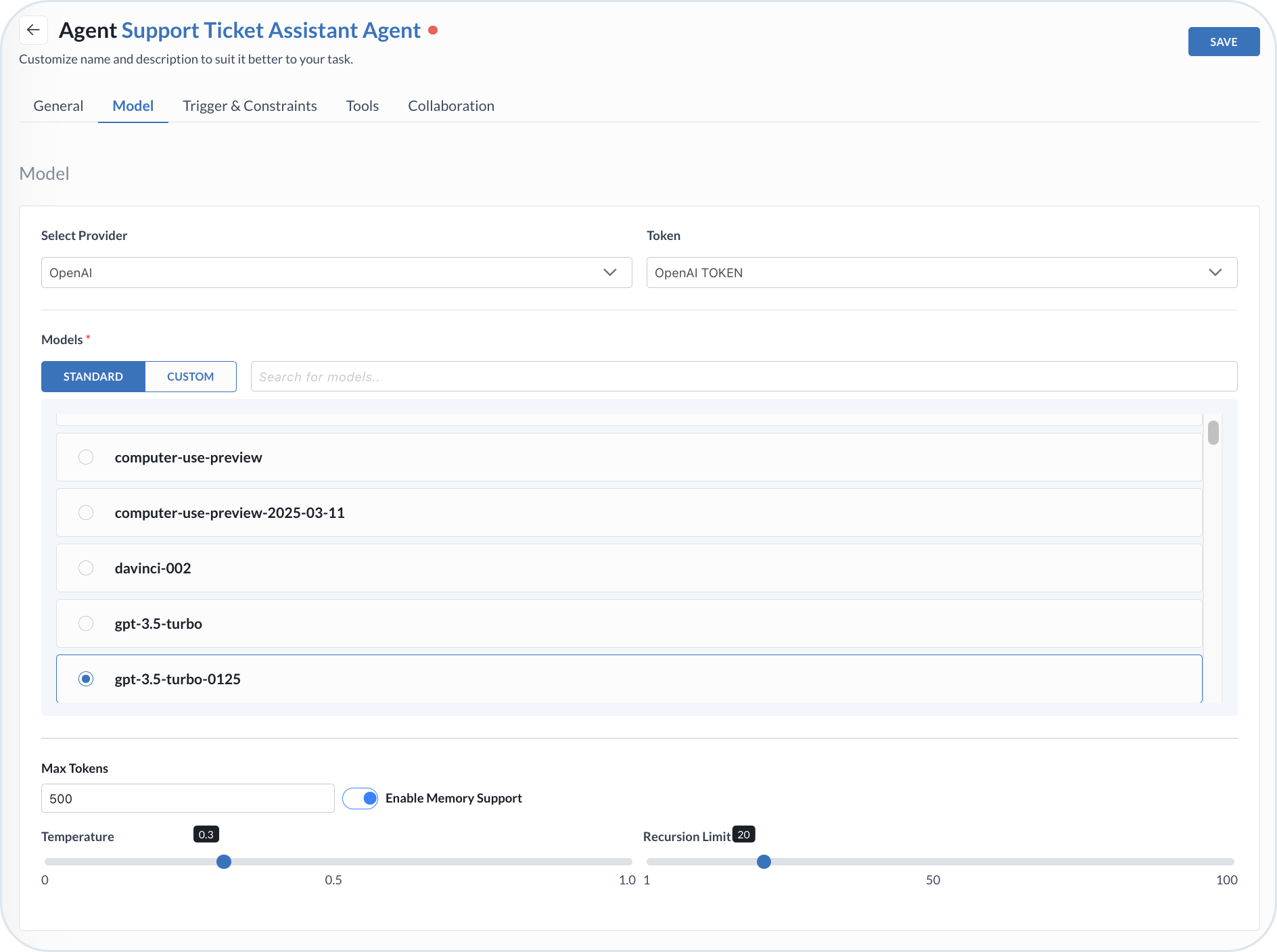
Task: Click the SAVE button
Action: [x=1224, y=42]
